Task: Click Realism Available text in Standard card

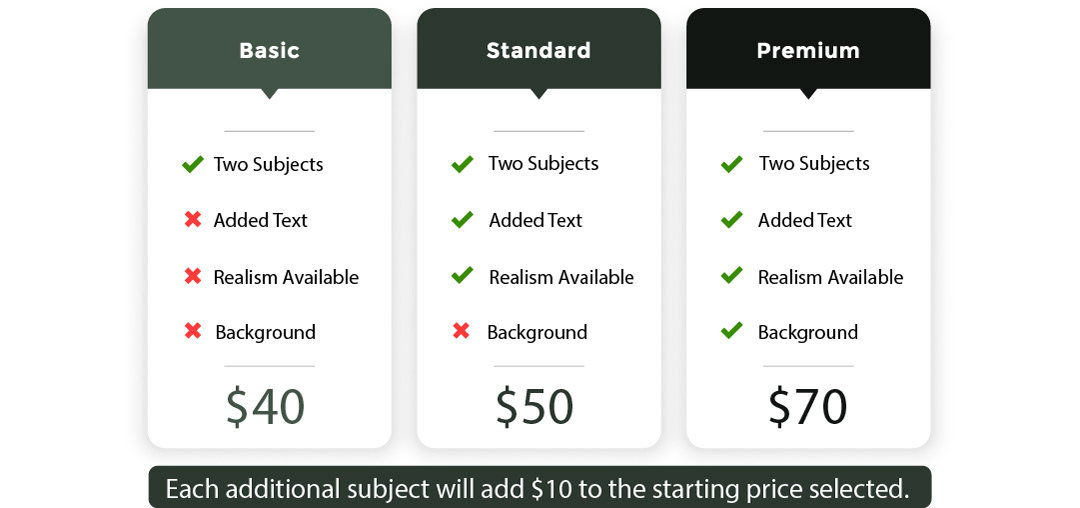Action: pos(561,277)
